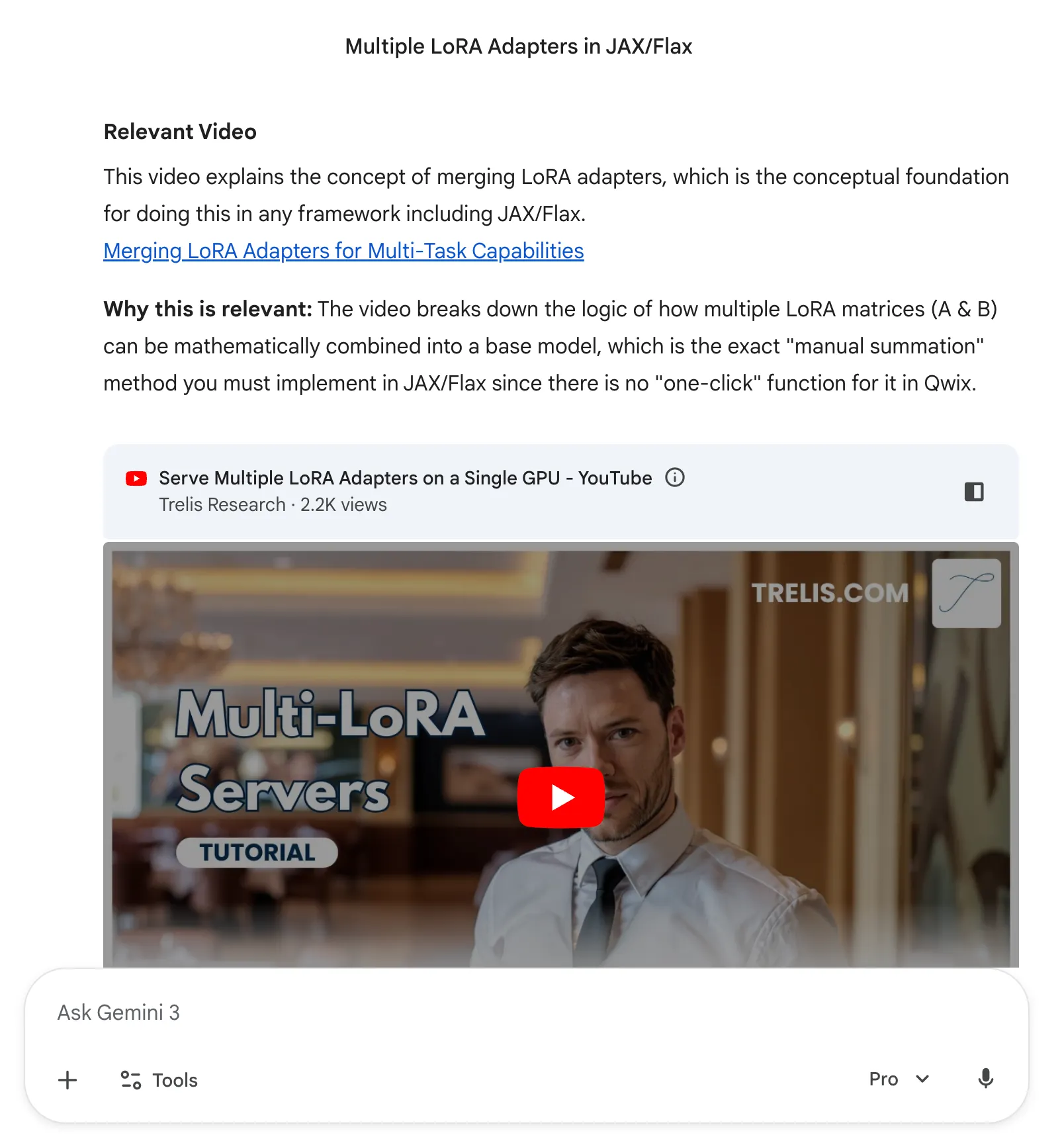Click the Trelis Research channel name

coord(222,504)
